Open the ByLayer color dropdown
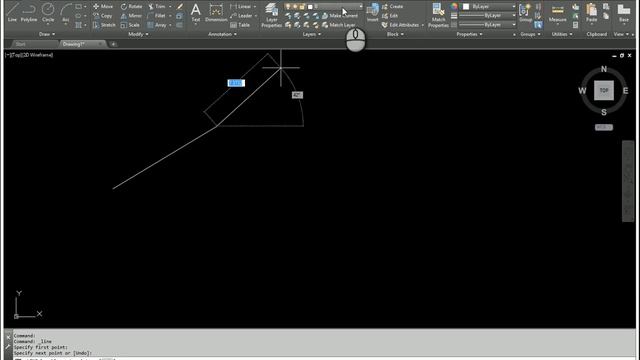 click(x=489, y=7)
